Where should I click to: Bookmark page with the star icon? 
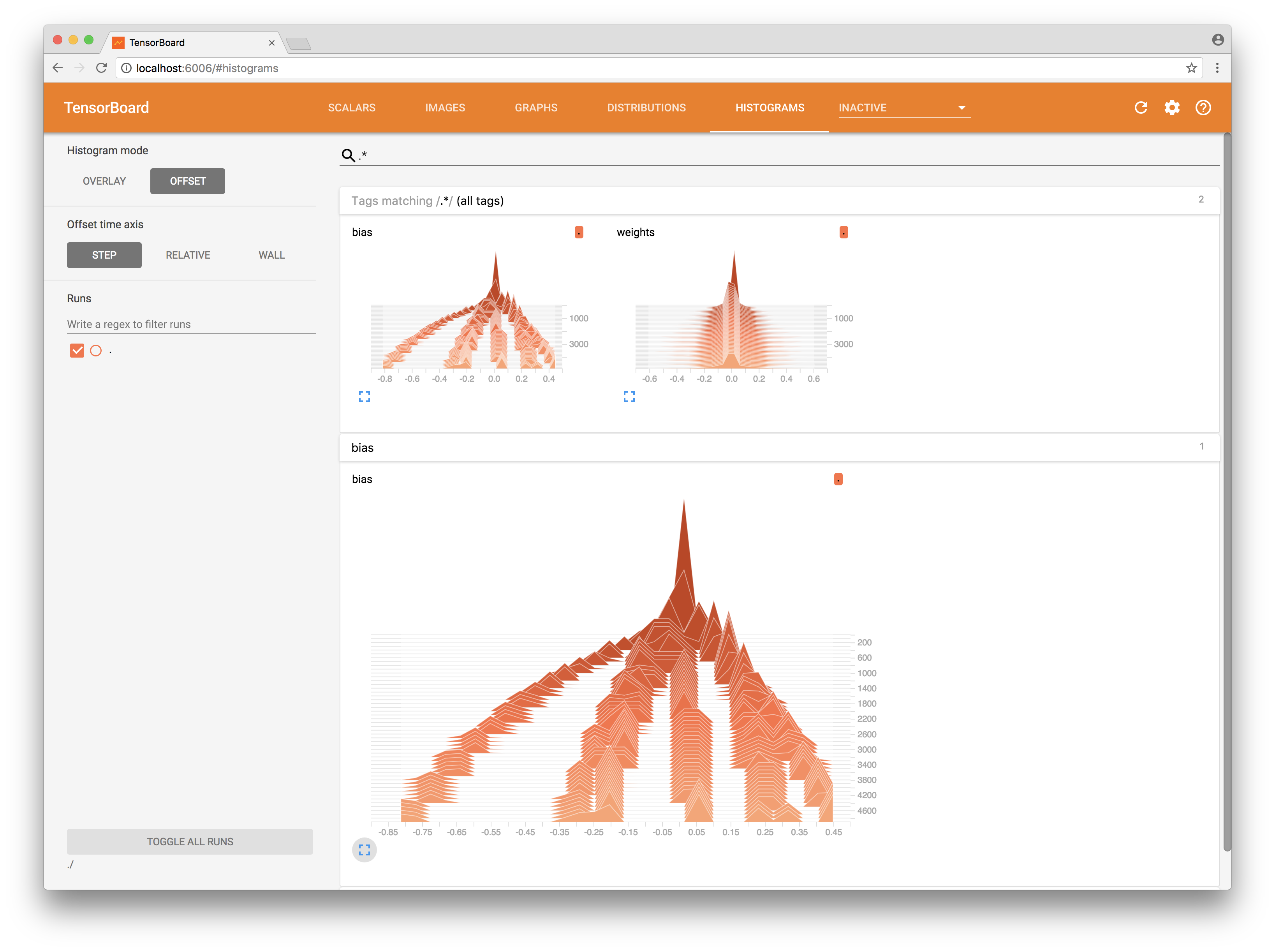click(1191, 68)
